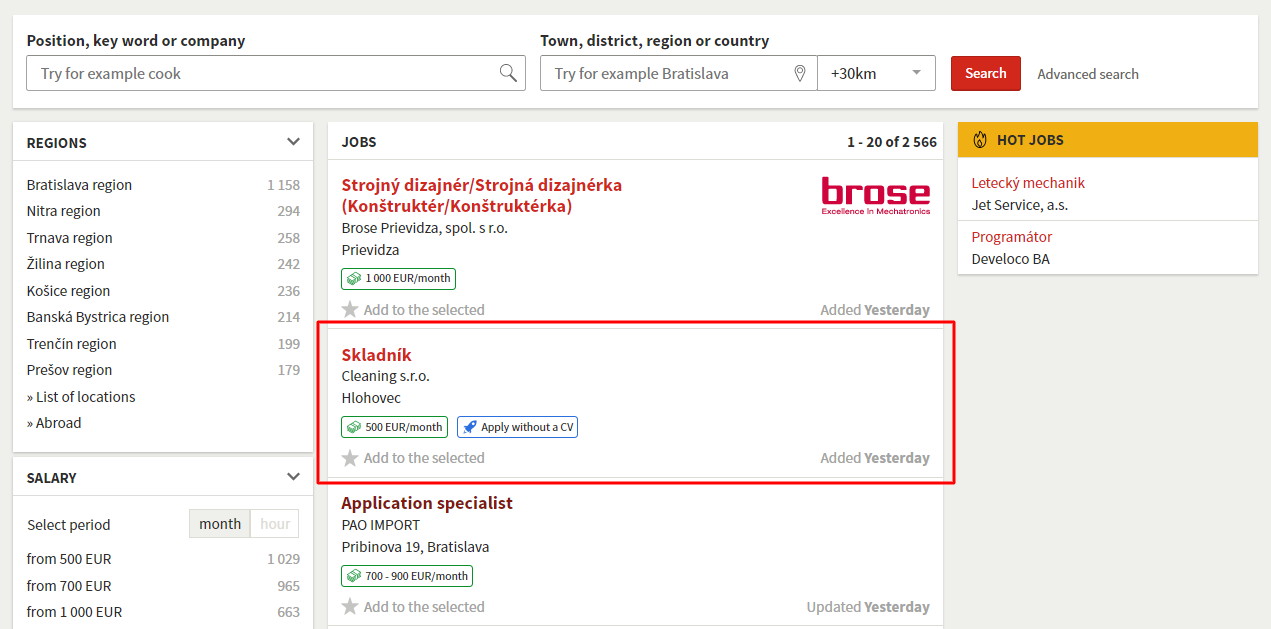Focus the Position, key word or company field
This screenshot has height=629, width=1271.
pos(276,73)
